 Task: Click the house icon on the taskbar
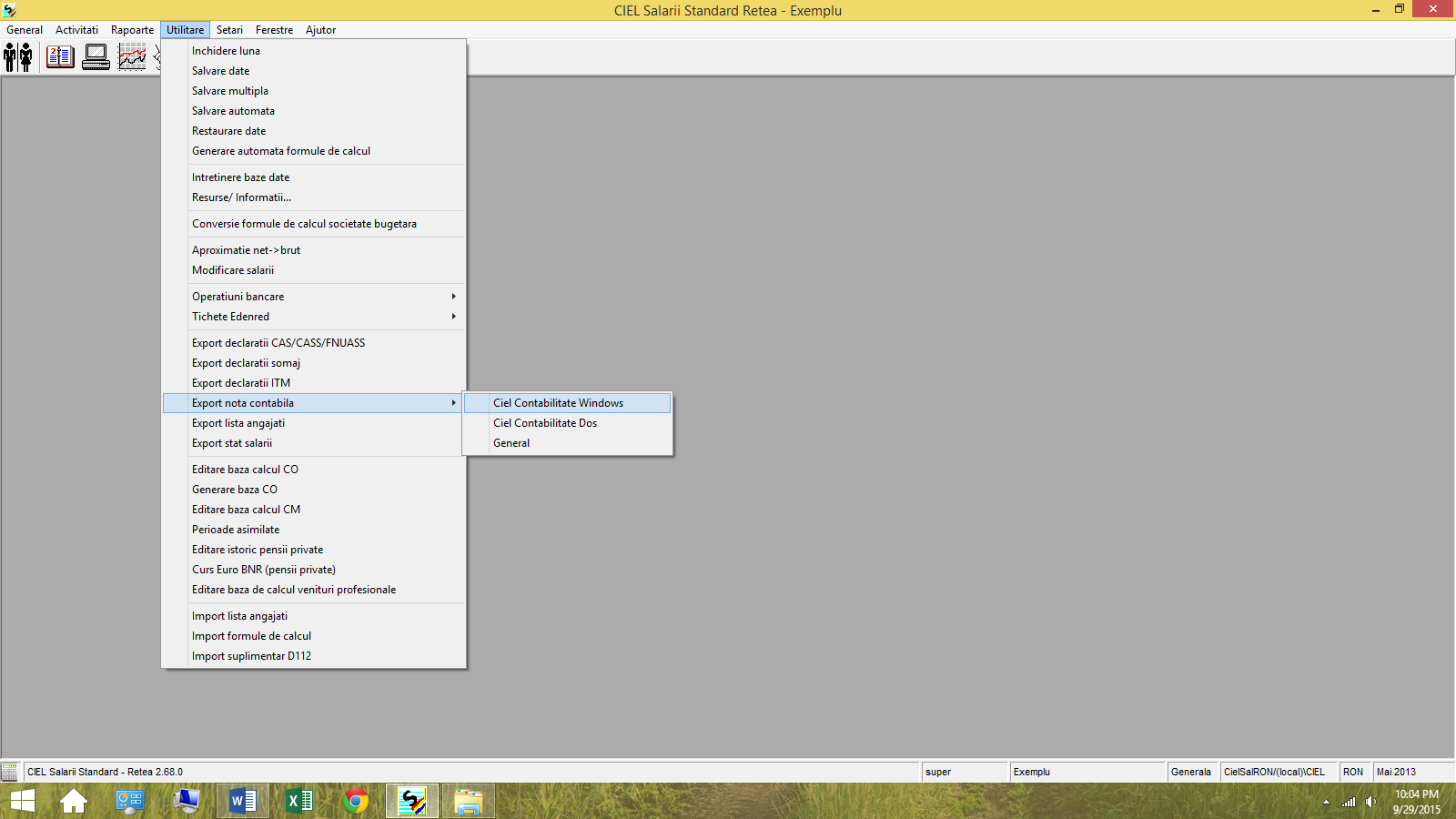click(74, 801)
